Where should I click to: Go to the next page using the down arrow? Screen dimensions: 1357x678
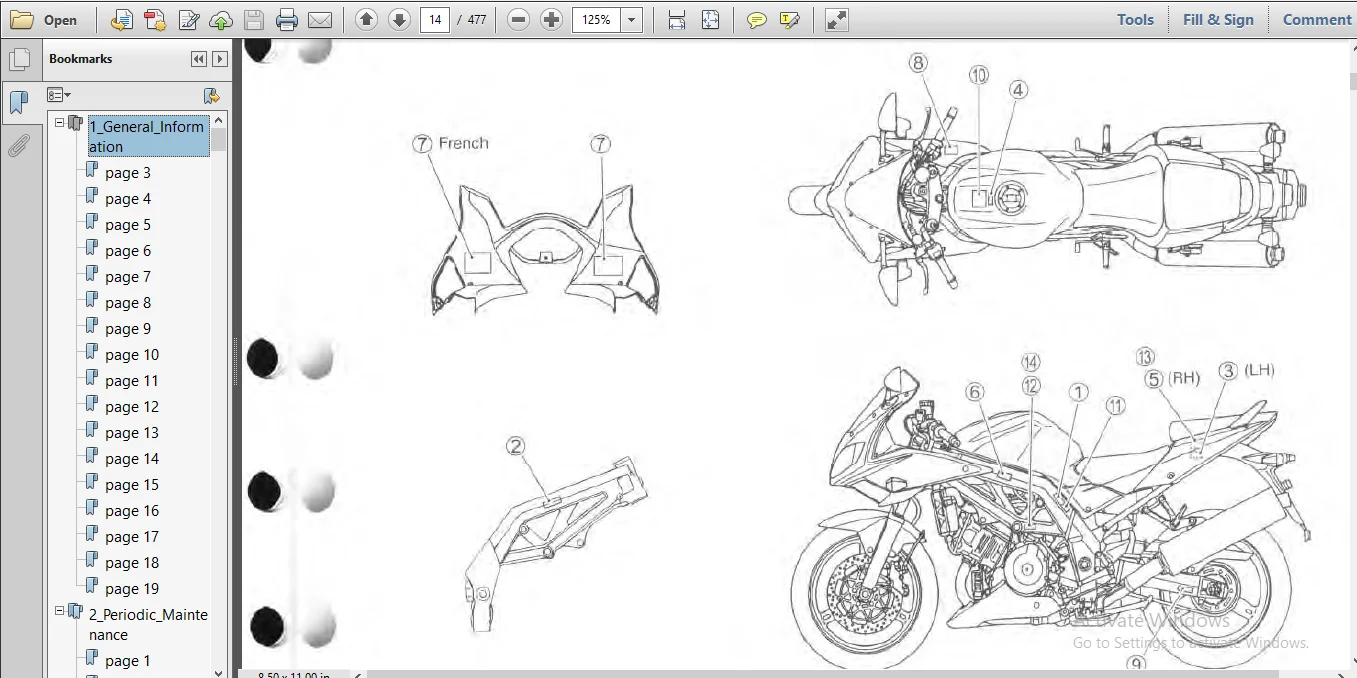pyautogui.click(x=399, y=20)
